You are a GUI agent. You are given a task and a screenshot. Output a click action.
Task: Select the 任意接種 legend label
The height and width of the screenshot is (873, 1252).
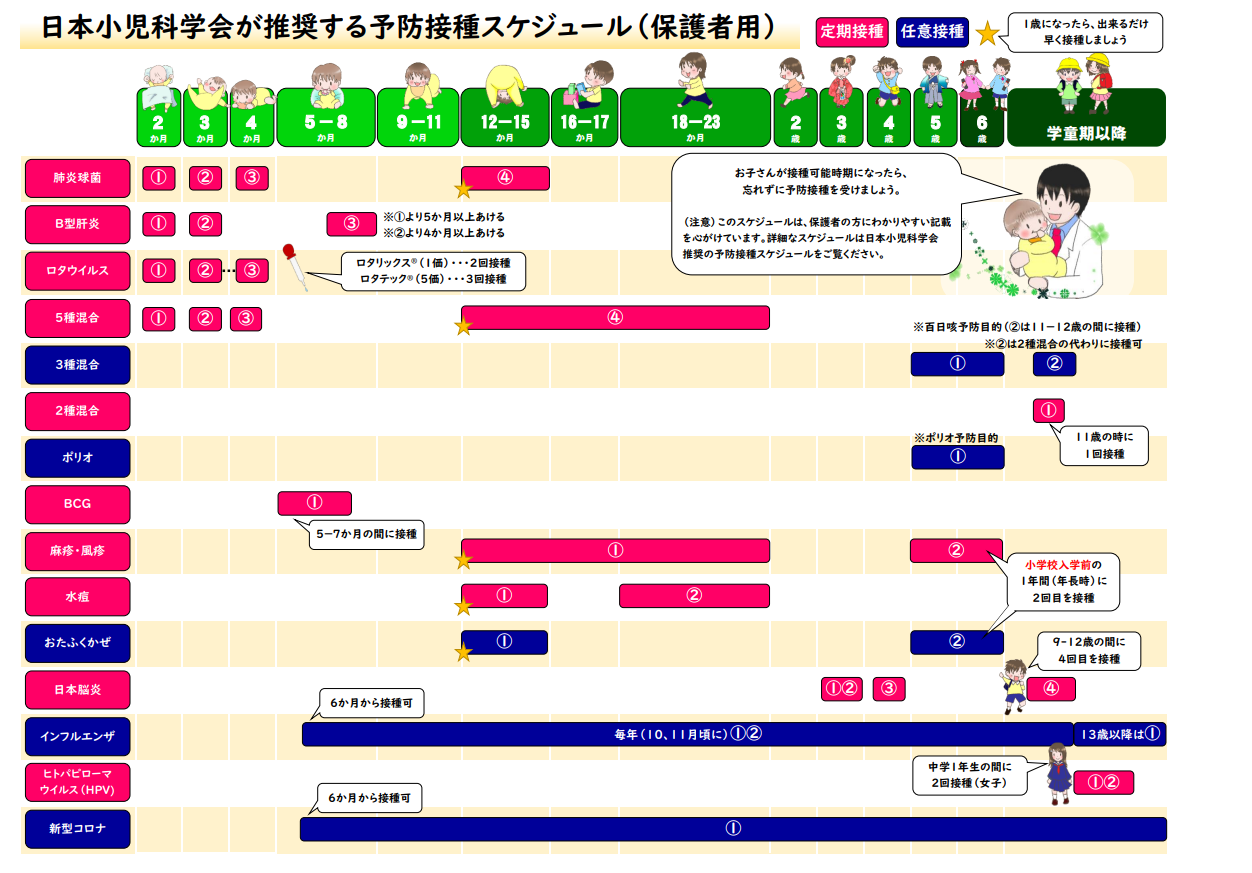pyautogui.click(x=933, y=32)
